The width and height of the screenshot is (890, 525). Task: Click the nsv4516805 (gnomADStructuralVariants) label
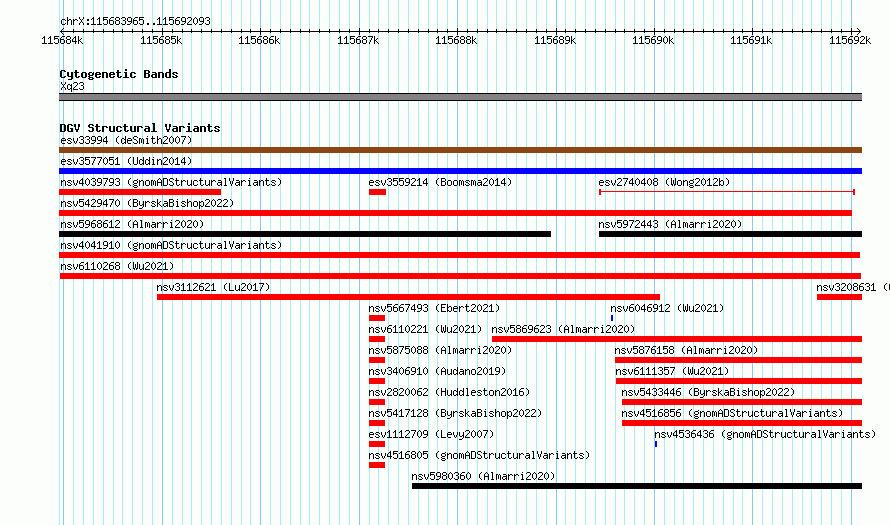[479, 455]
